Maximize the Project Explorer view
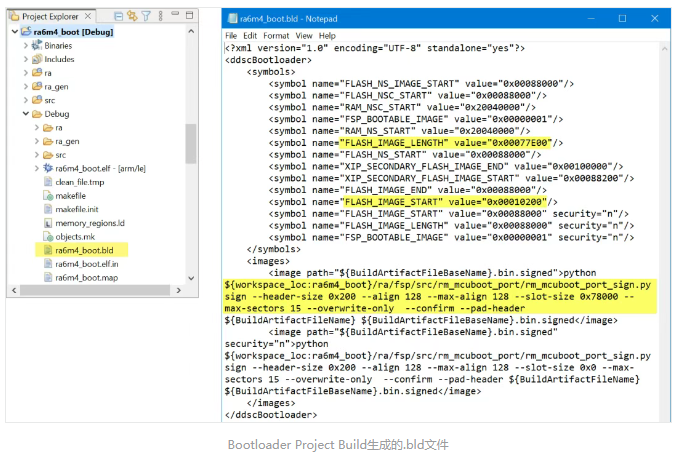The image size is (678, 467). click(189, 16)
